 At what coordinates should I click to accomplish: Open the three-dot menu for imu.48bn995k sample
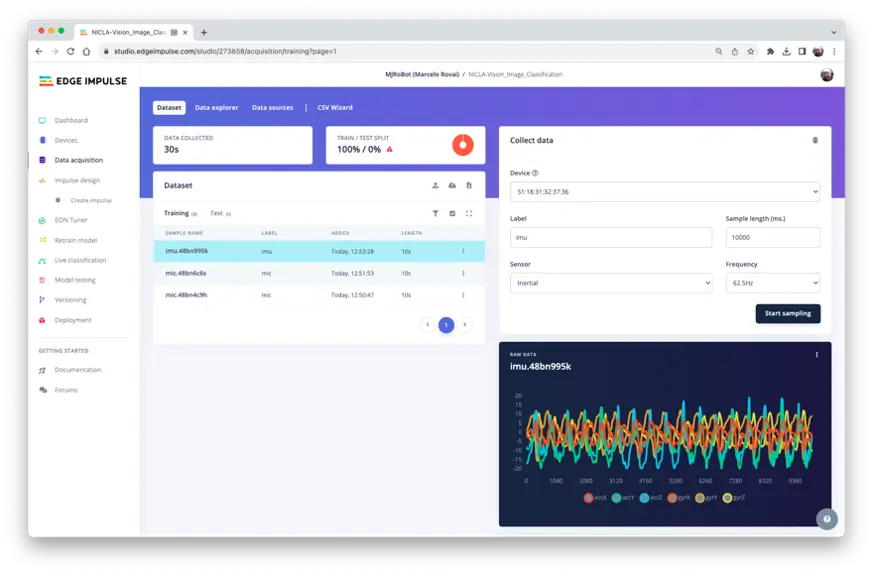[x=463, y=251]
